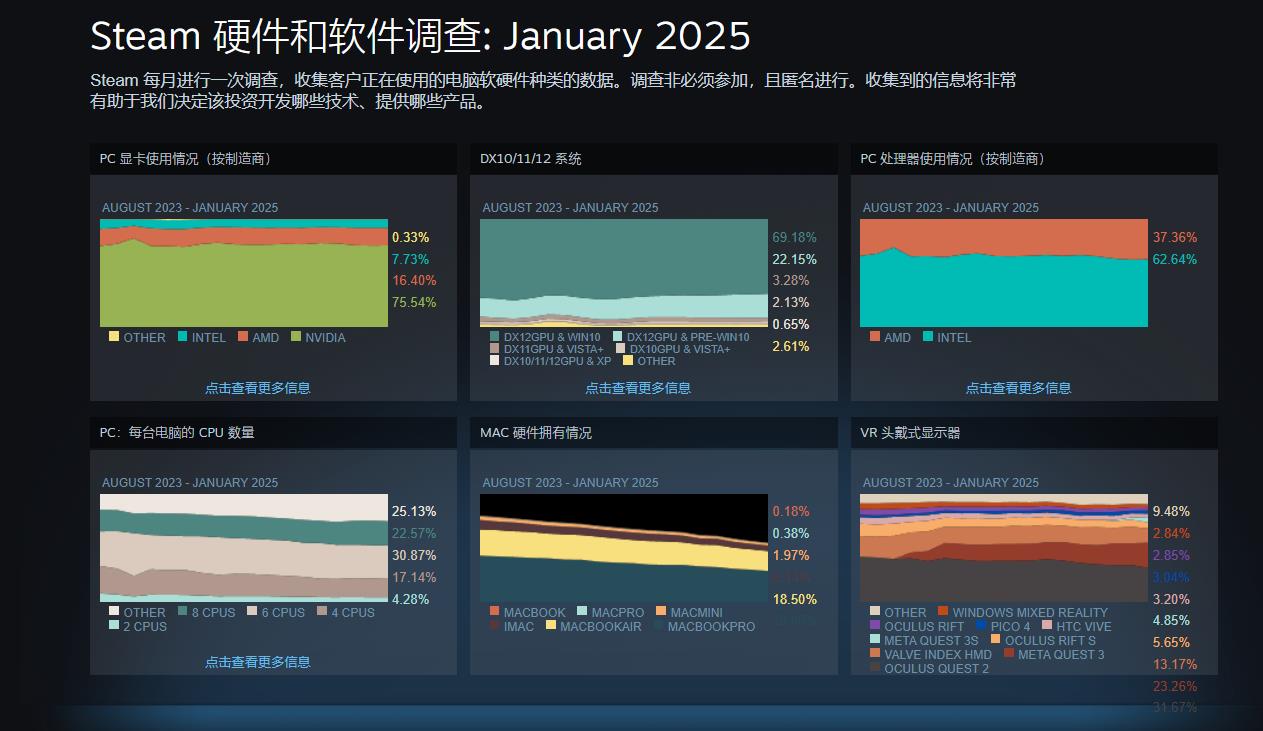Select the PICO 4 legend swatch
Image resolution: width=1263 pixels, height=731 pixels.
pos(981,626)
